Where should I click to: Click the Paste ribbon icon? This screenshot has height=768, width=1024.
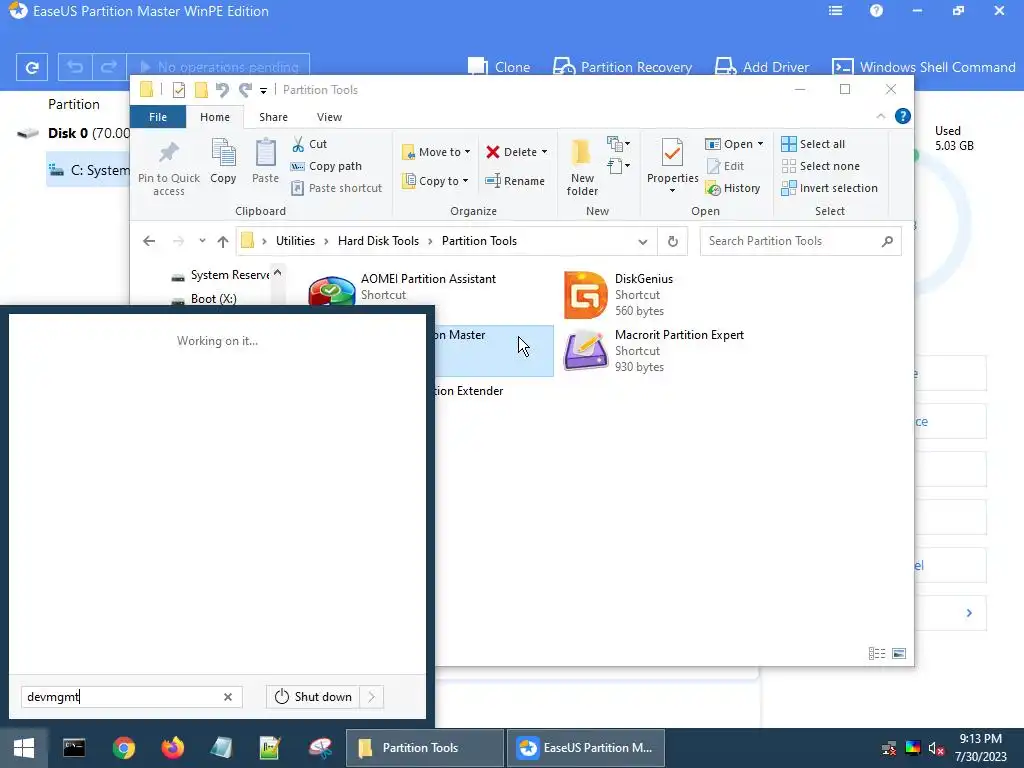pos(265,161)
